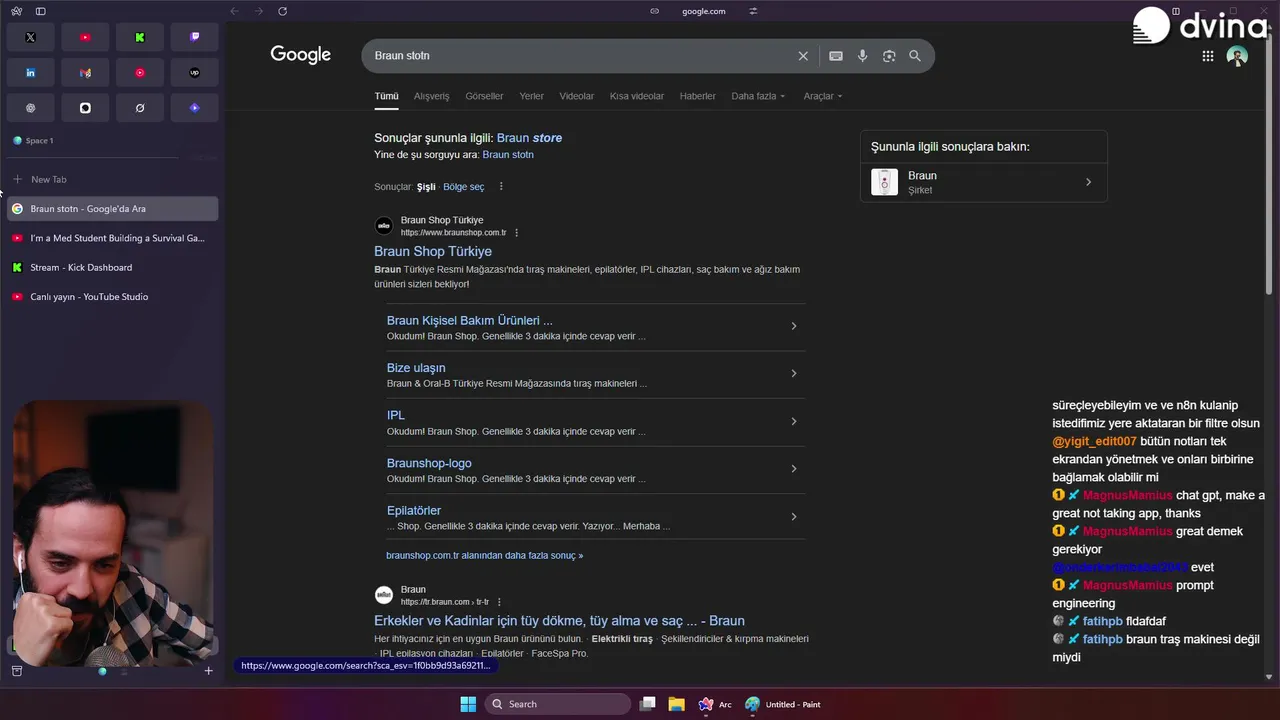1280x720 pixels.
Task: Open the Google apps grid
Action: click(1208, 56)
